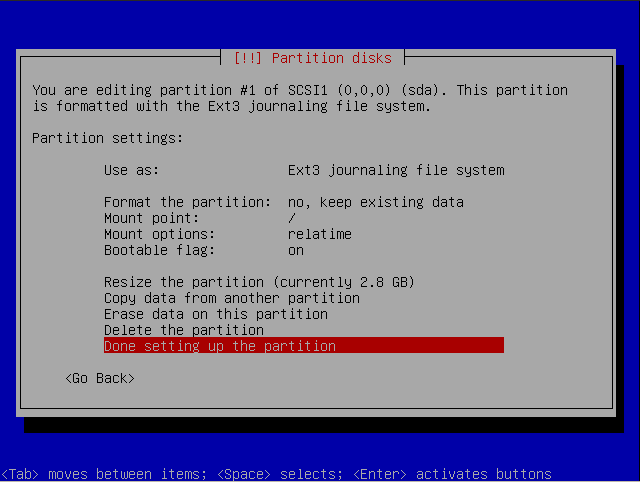Click the keyboard help line at bottom

click(x=276, y=474)
